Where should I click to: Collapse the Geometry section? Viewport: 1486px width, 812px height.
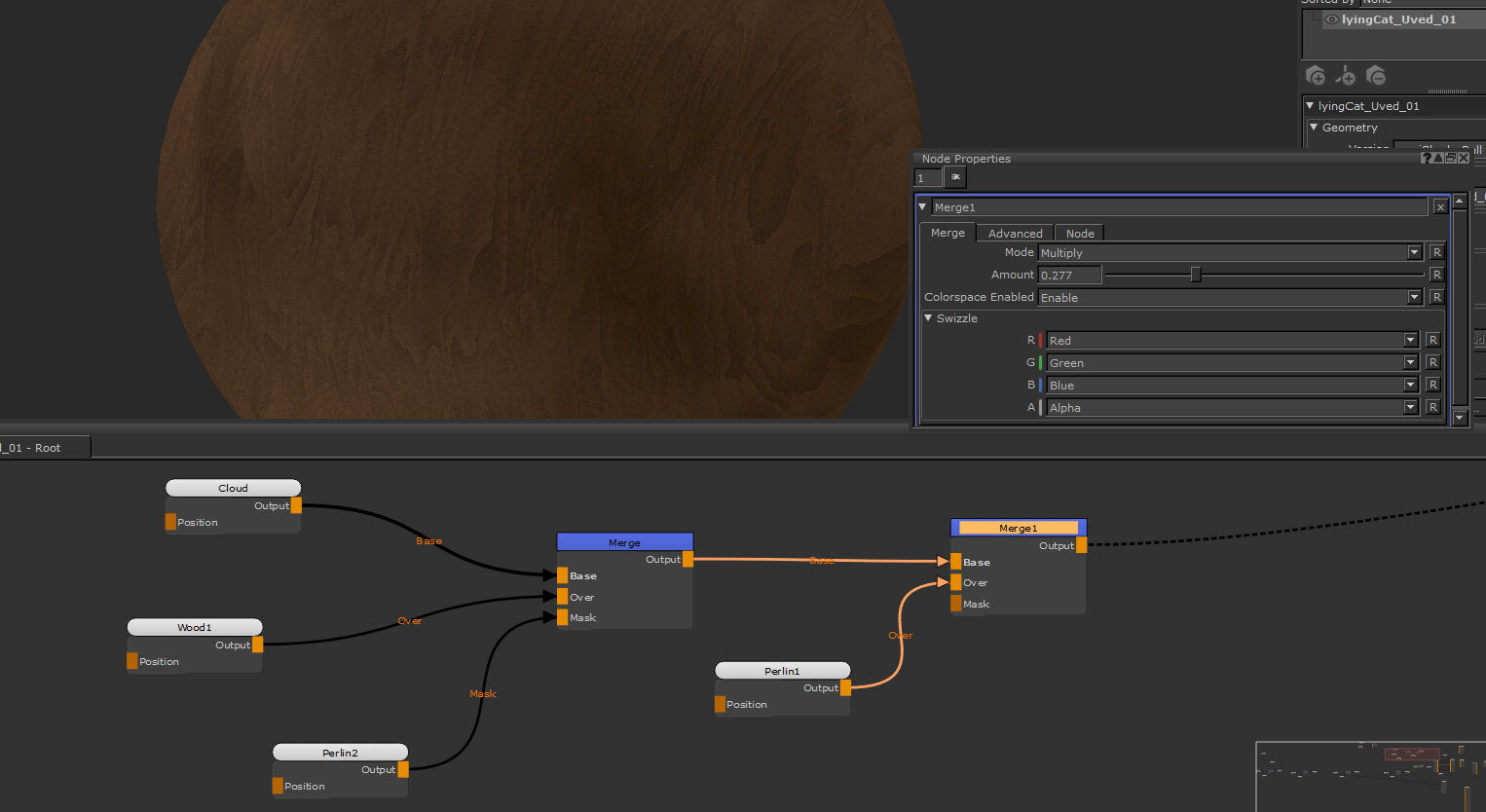tap(1314, 128)
